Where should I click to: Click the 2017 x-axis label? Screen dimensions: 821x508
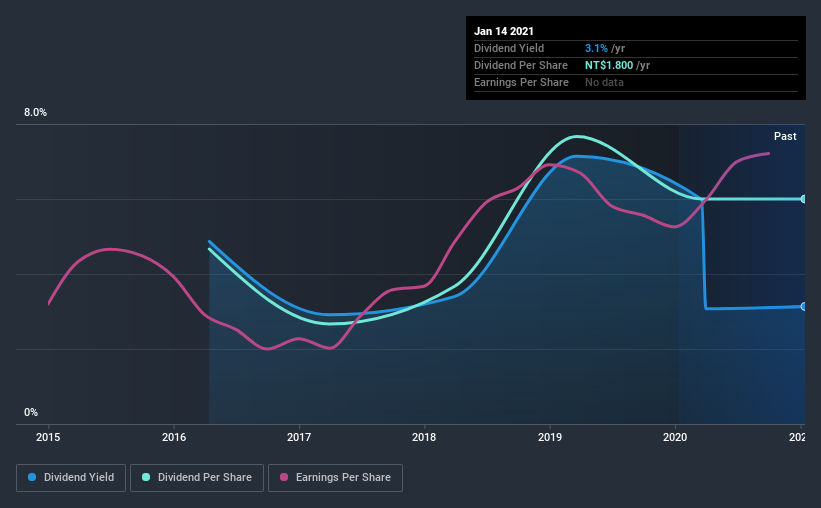(x=299, y=437)
